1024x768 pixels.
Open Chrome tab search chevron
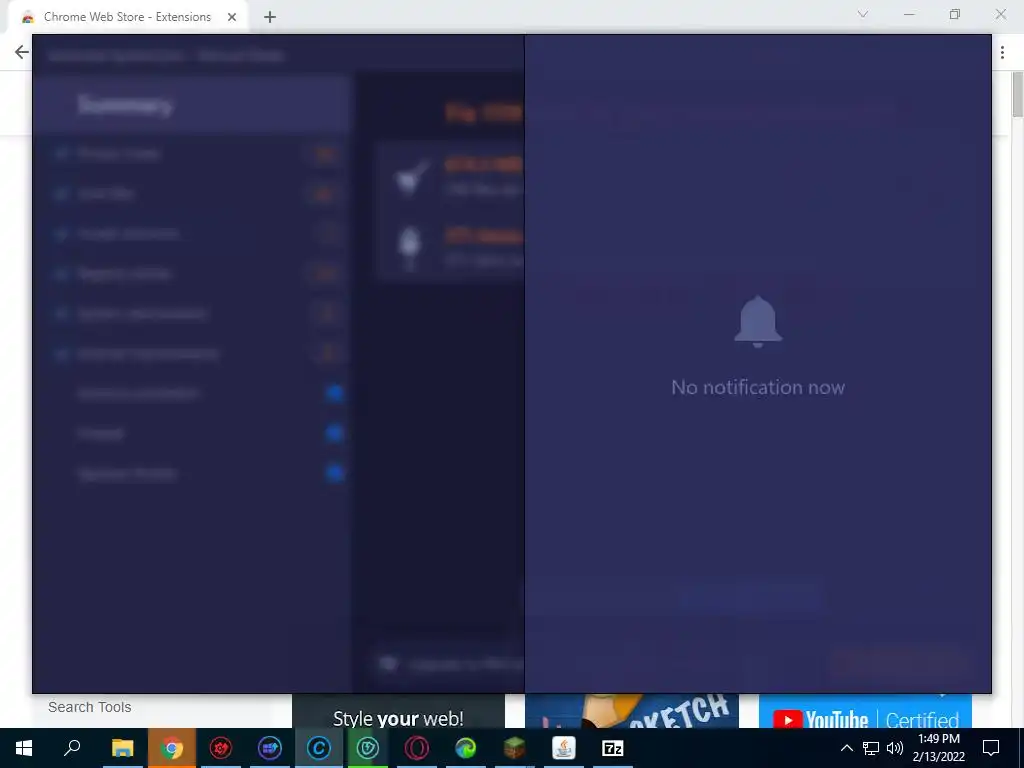[863, 14]
